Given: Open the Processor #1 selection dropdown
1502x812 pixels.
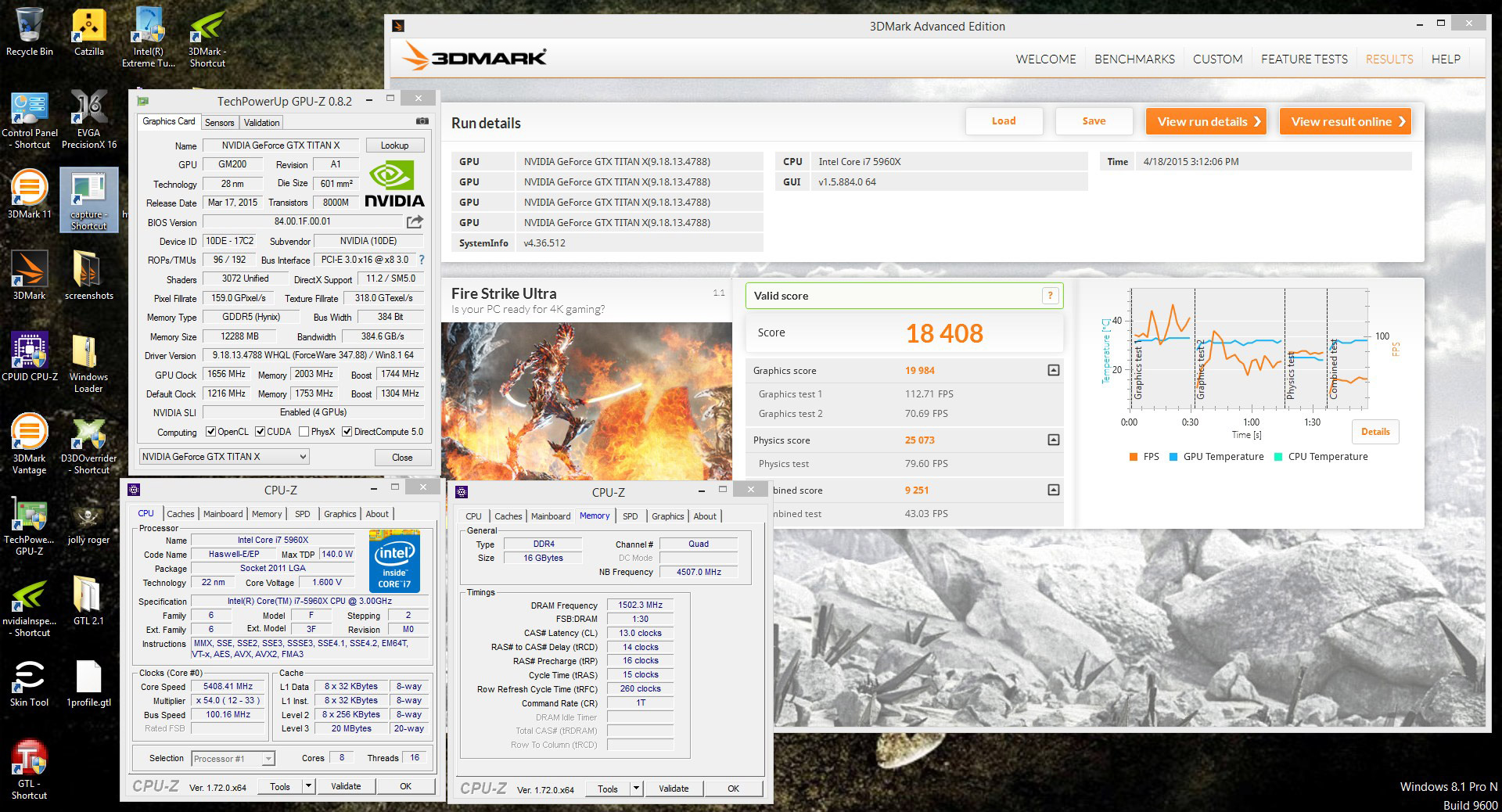Looking at the screenshot, I should 233,758.
